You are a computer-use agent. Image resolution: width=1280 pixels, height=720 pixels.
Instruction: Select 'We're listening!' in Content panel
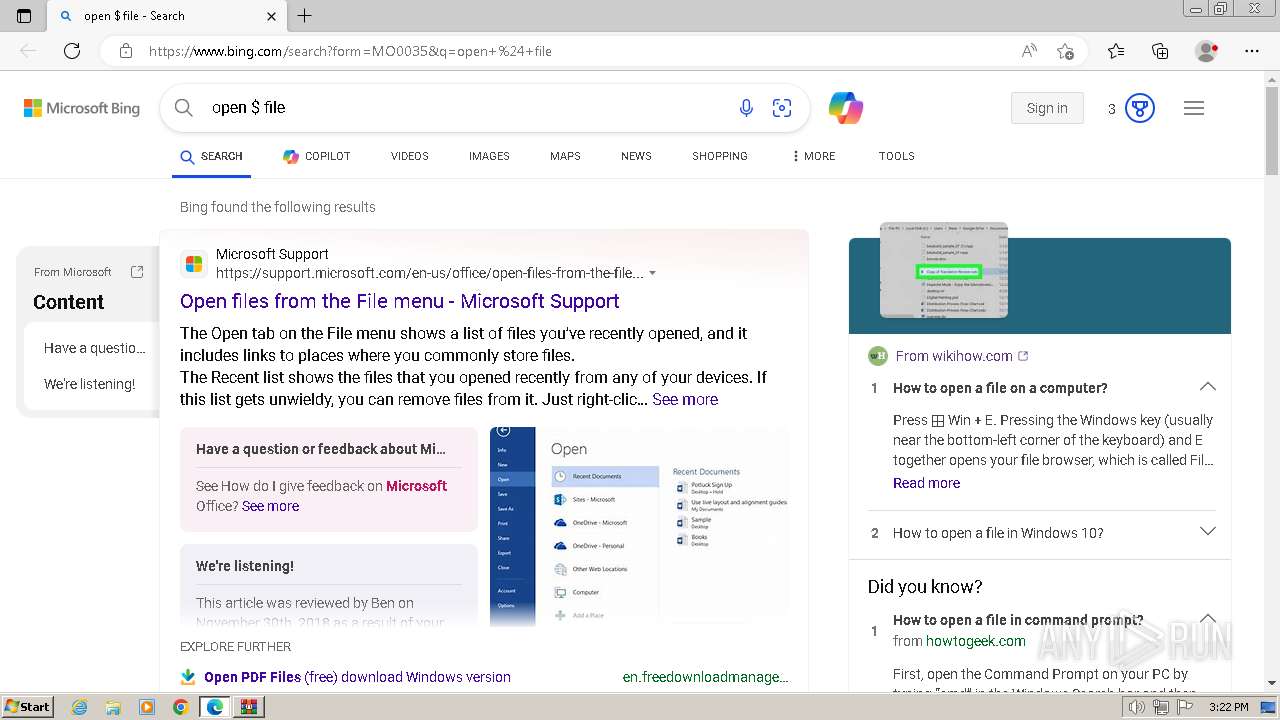(x=89, y=384)
